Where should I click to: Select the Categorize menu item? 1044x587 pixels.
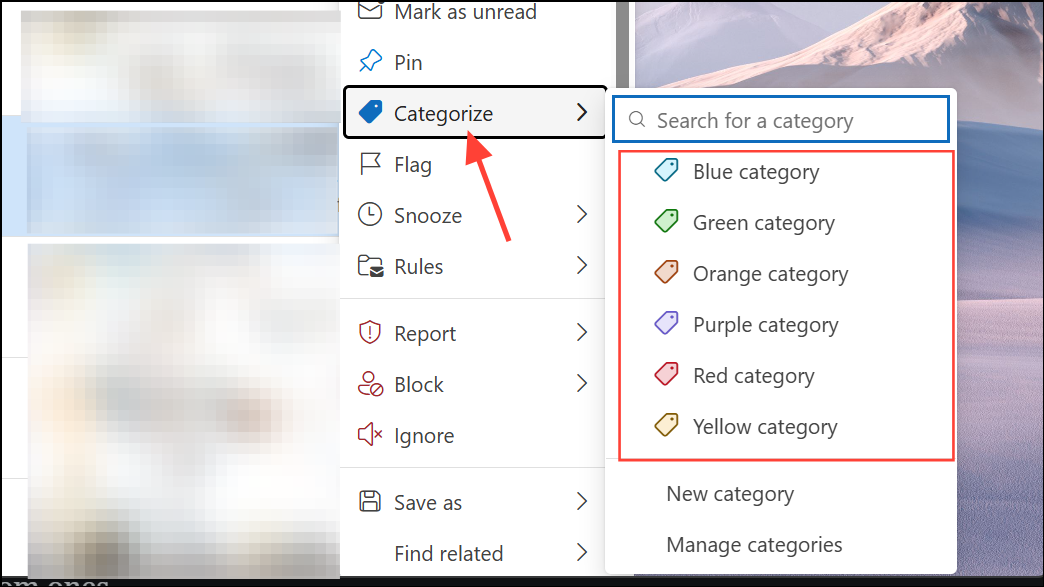click(474, 112)
